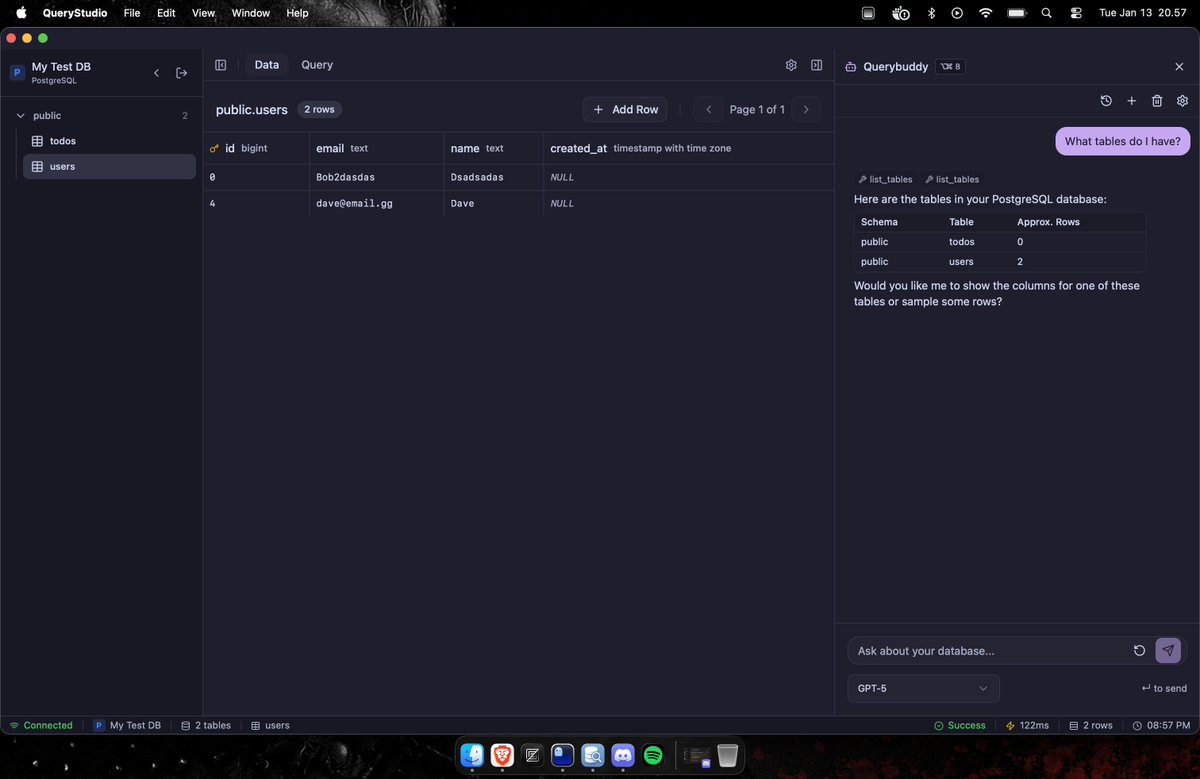Image resolution: width=1200 pixels, height=779 pixels.
Task: Start a new Querybuddy chat with plus icon
Action: (1132, 101)
